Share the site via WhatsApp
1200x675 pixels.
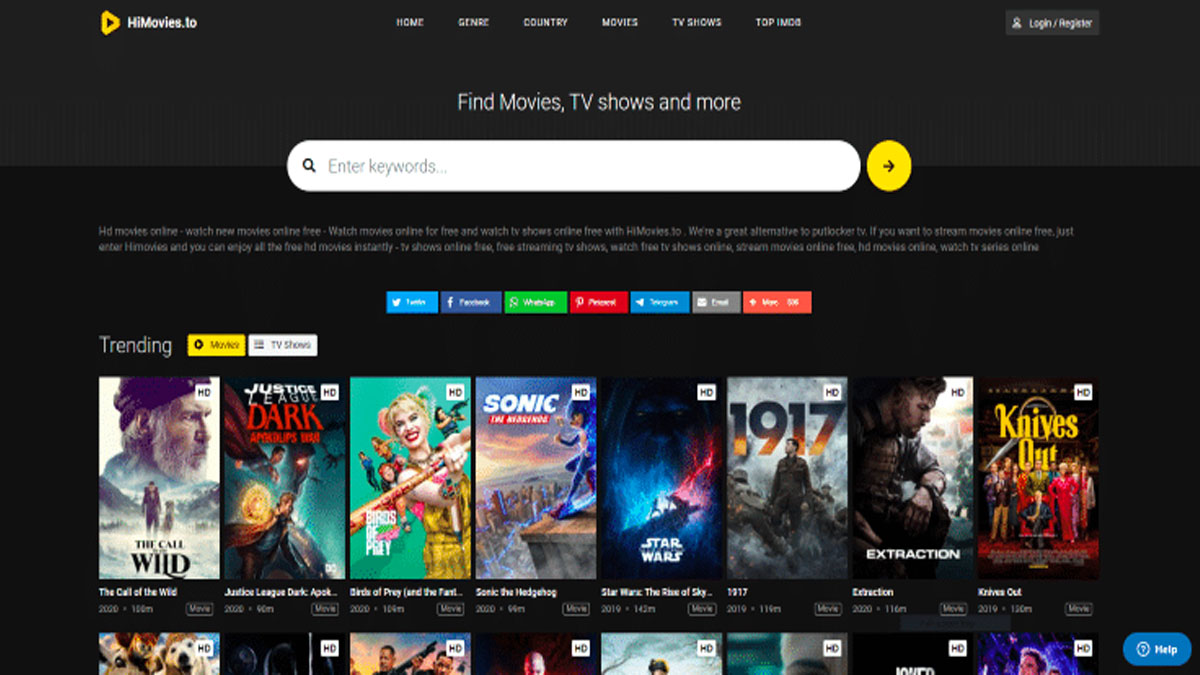click(x=535, y=302)
